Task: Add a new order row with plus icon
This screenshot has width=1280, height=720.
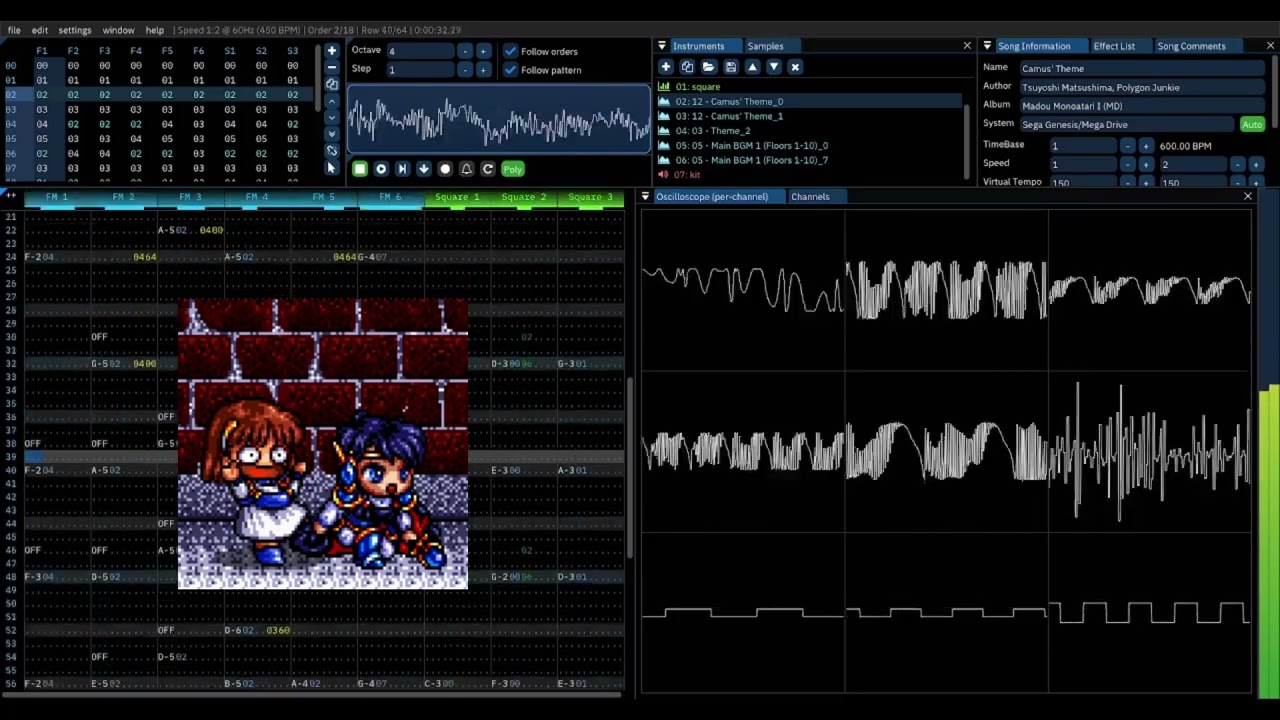Action: coord(332,51)
